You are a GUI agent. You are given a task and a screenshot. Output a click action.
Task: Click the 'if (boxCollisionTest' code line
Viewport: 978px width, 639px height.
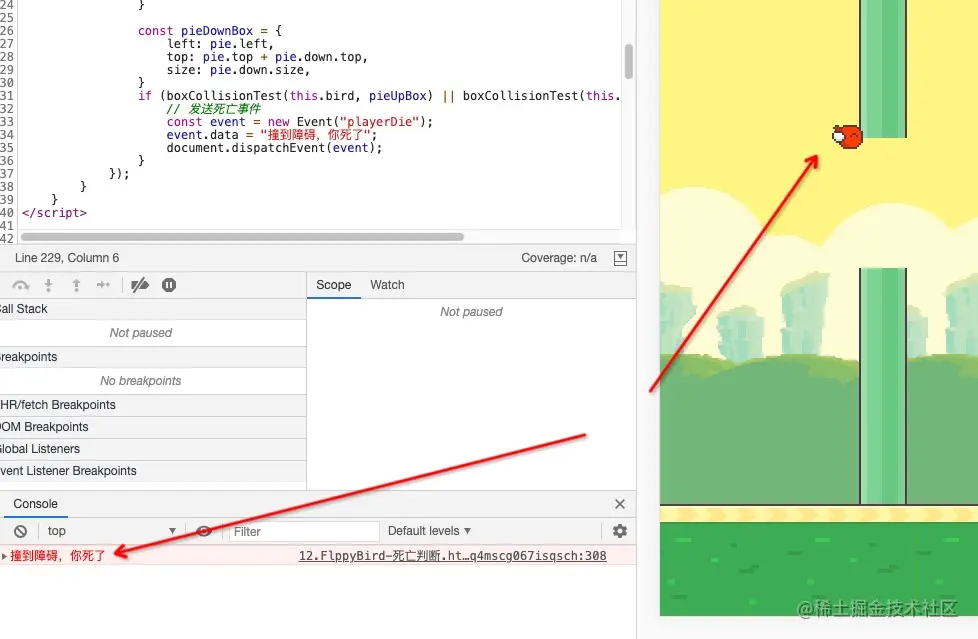click(x=379, y=95)
